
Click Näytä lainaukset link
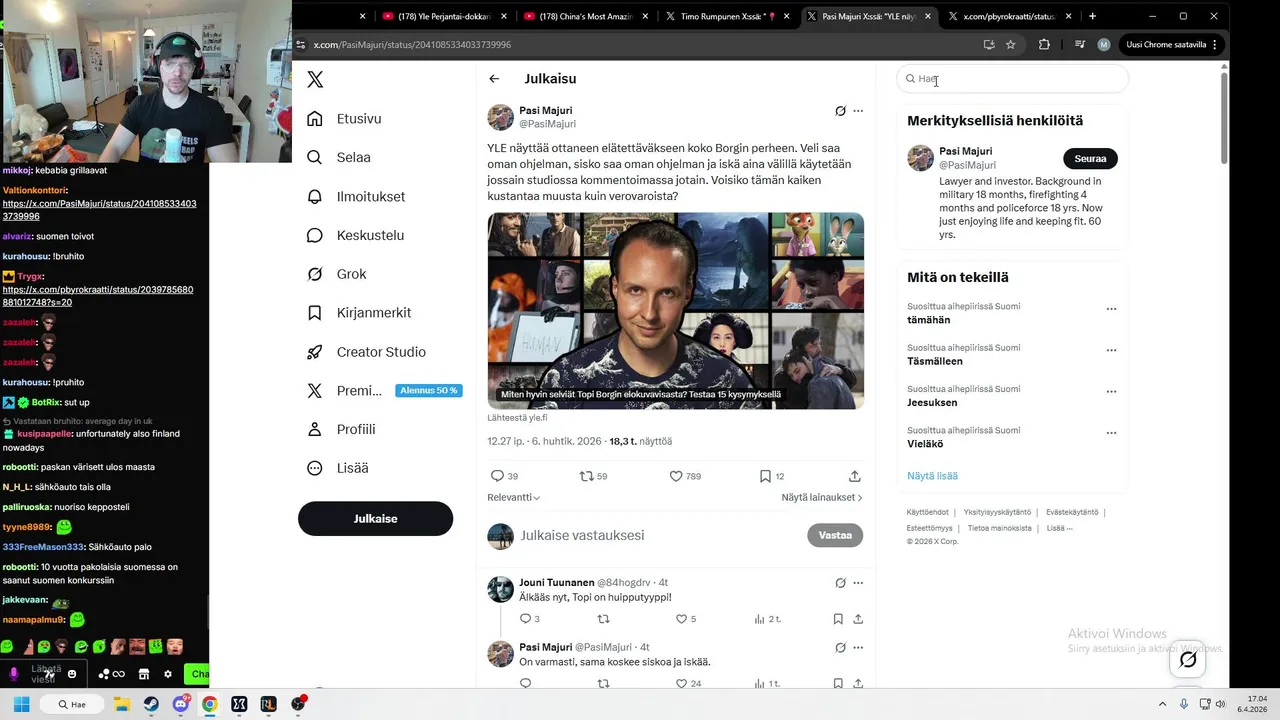click(x=822, y=497)
